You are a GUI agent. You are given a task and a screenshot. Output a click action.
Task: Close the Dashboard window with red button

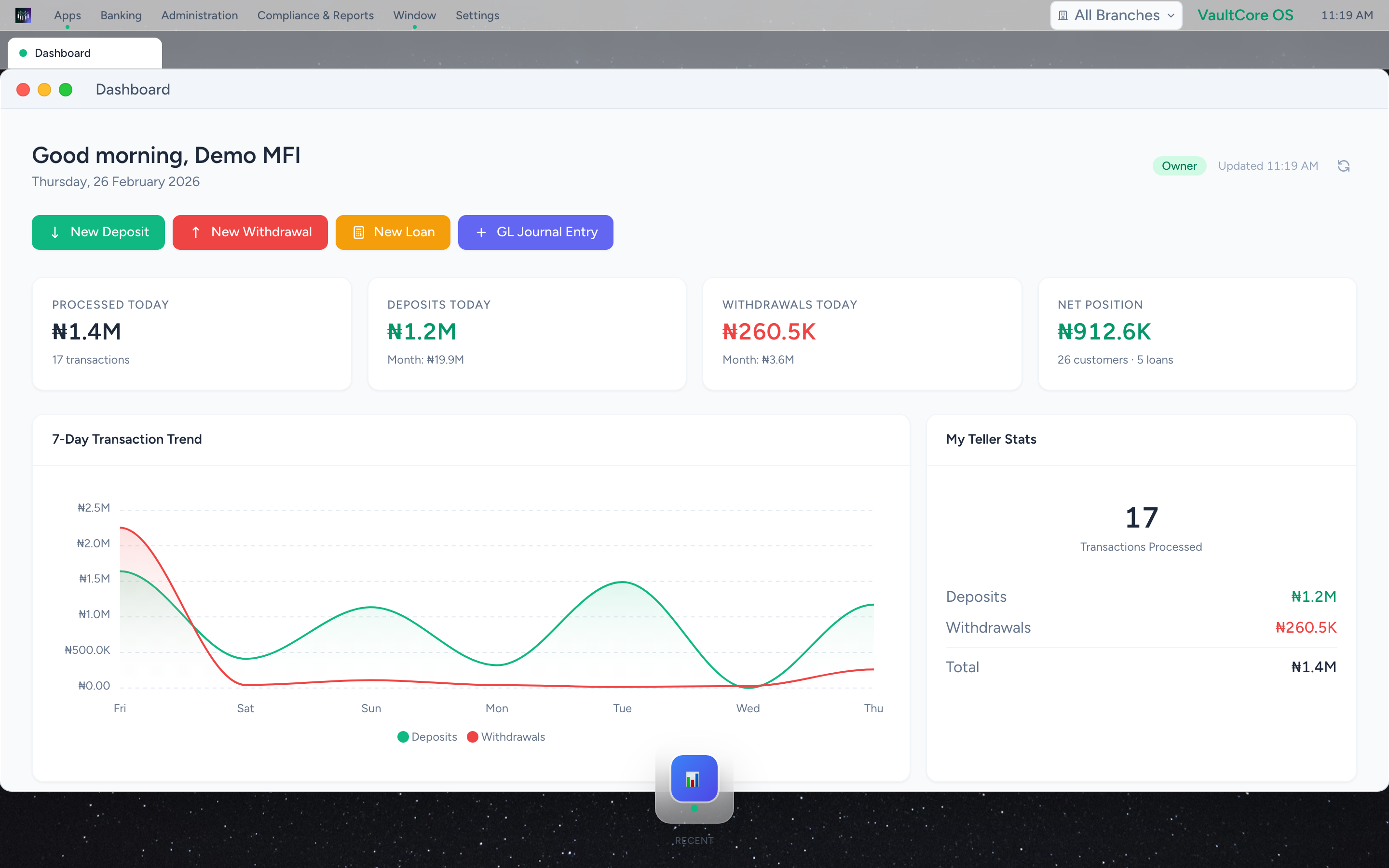tap(23, 90)
